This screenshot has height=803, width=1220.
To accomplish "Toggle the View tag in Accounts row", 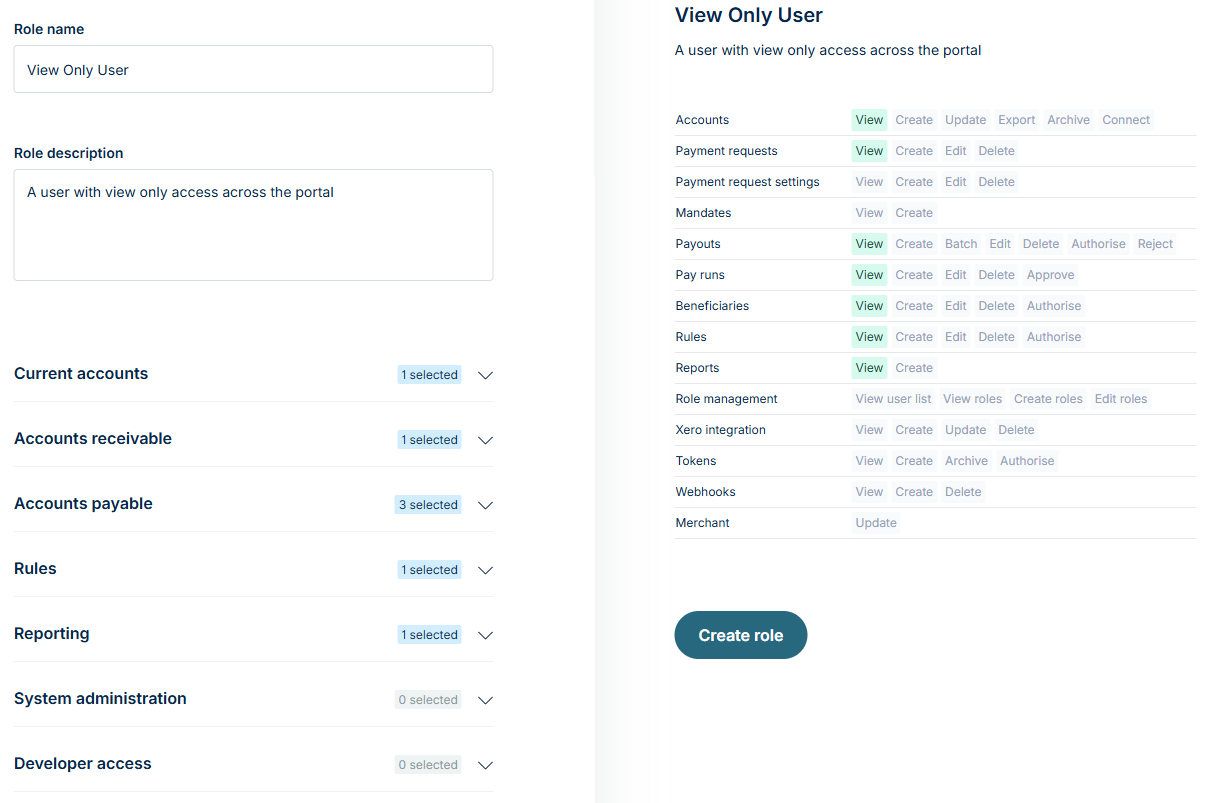I will pyautogui.click(x=869, y=120).
